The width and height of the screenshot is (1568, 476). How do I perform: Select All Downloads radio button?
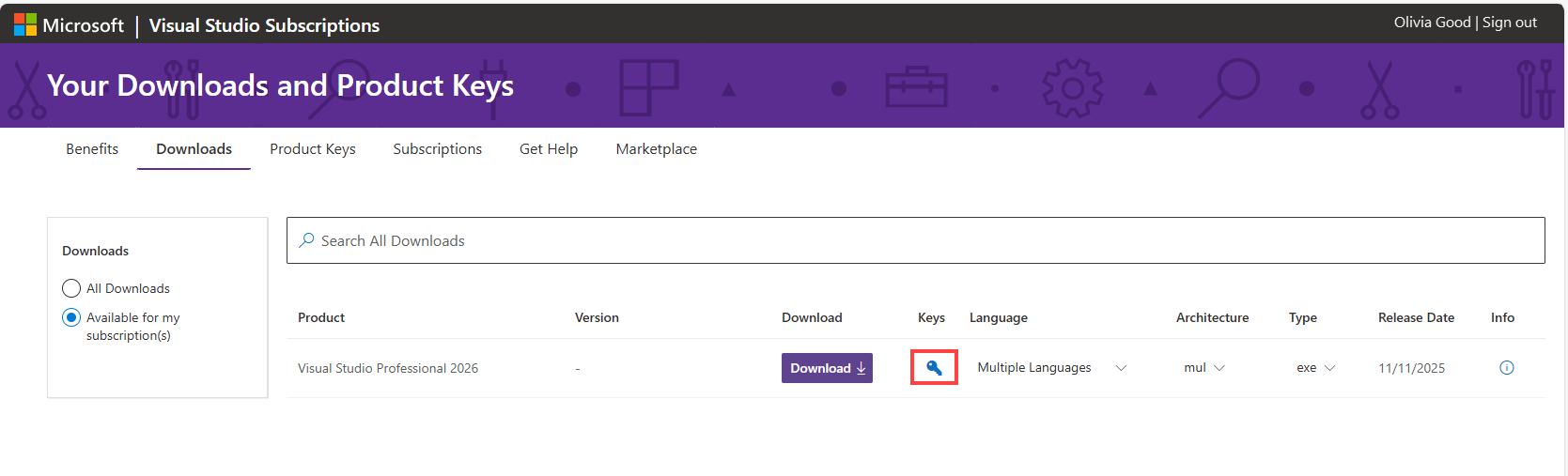tap(71, 288)
